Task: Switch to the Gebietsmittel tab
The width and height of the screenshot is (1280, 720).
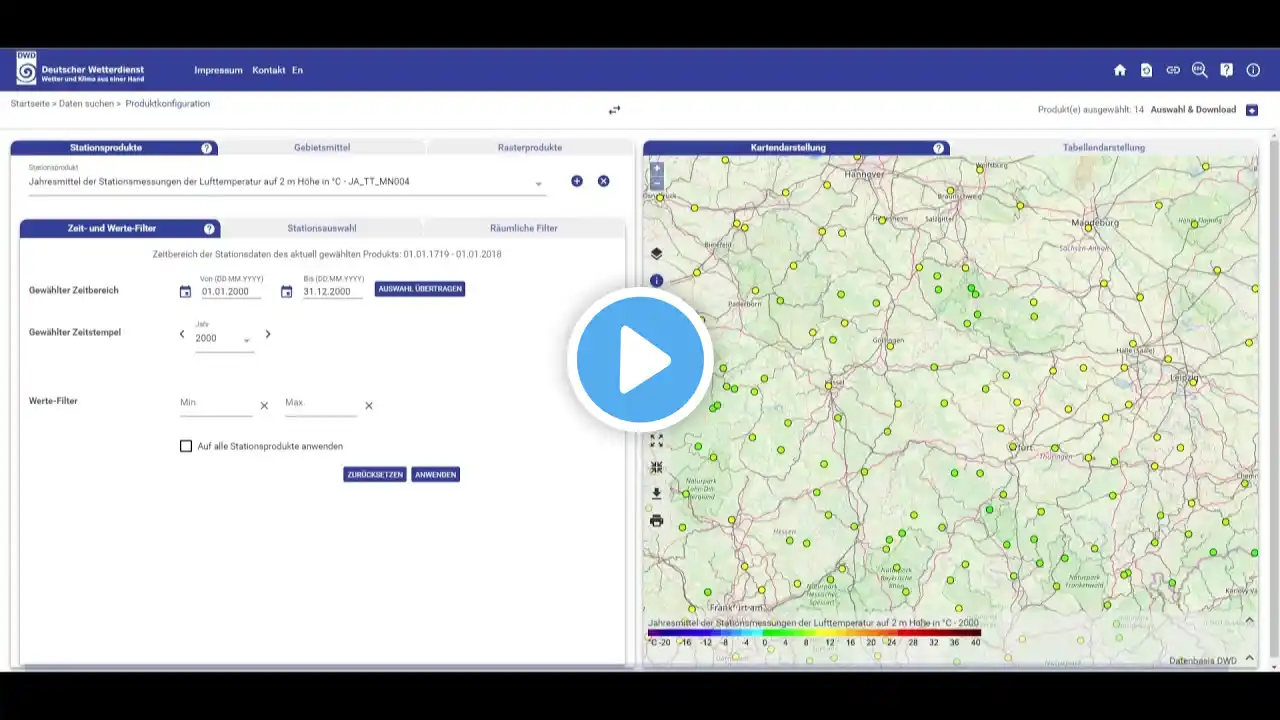Action: tap(322, 148)
